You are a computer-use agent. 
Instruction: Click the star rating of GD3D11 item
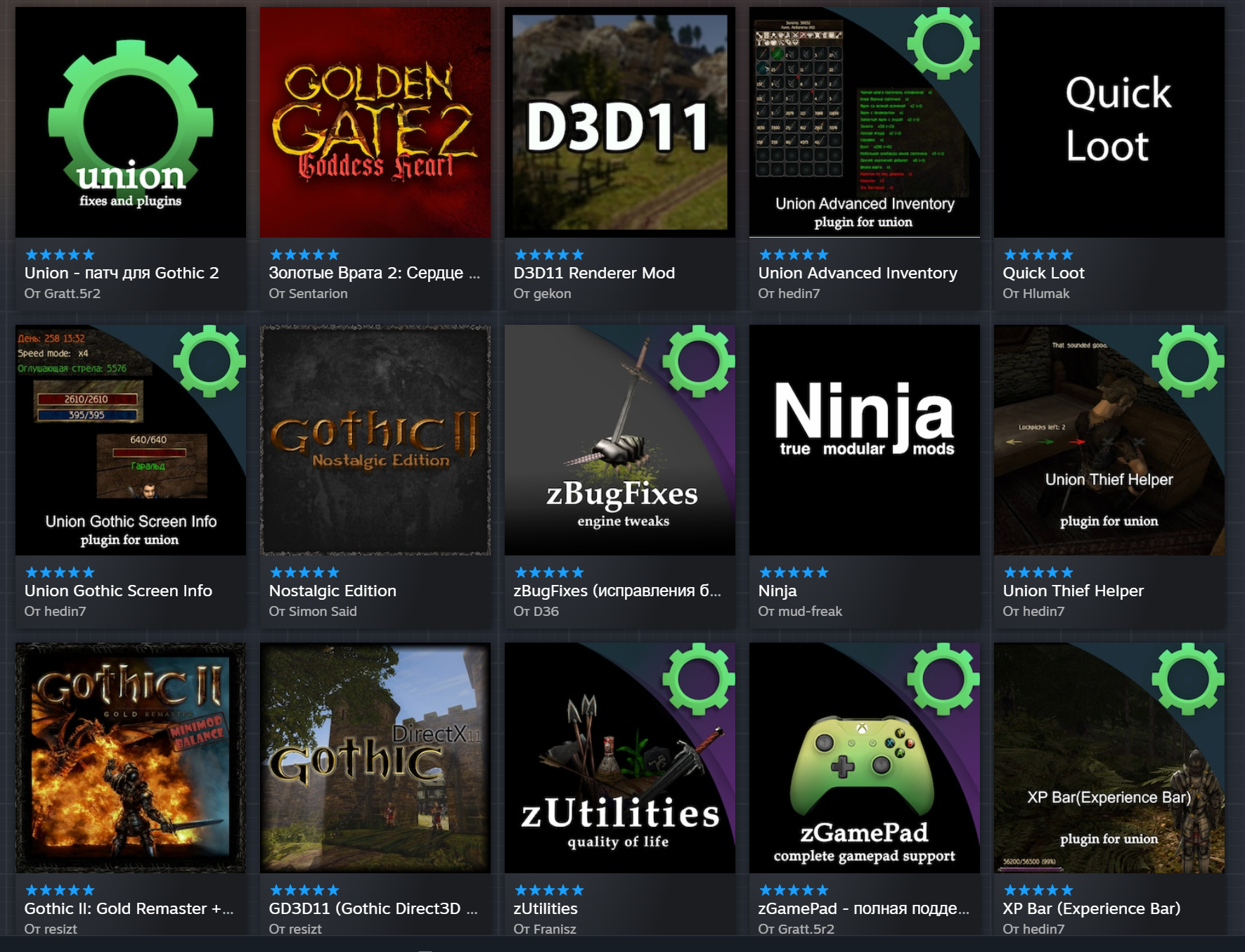tap(304, 890)
